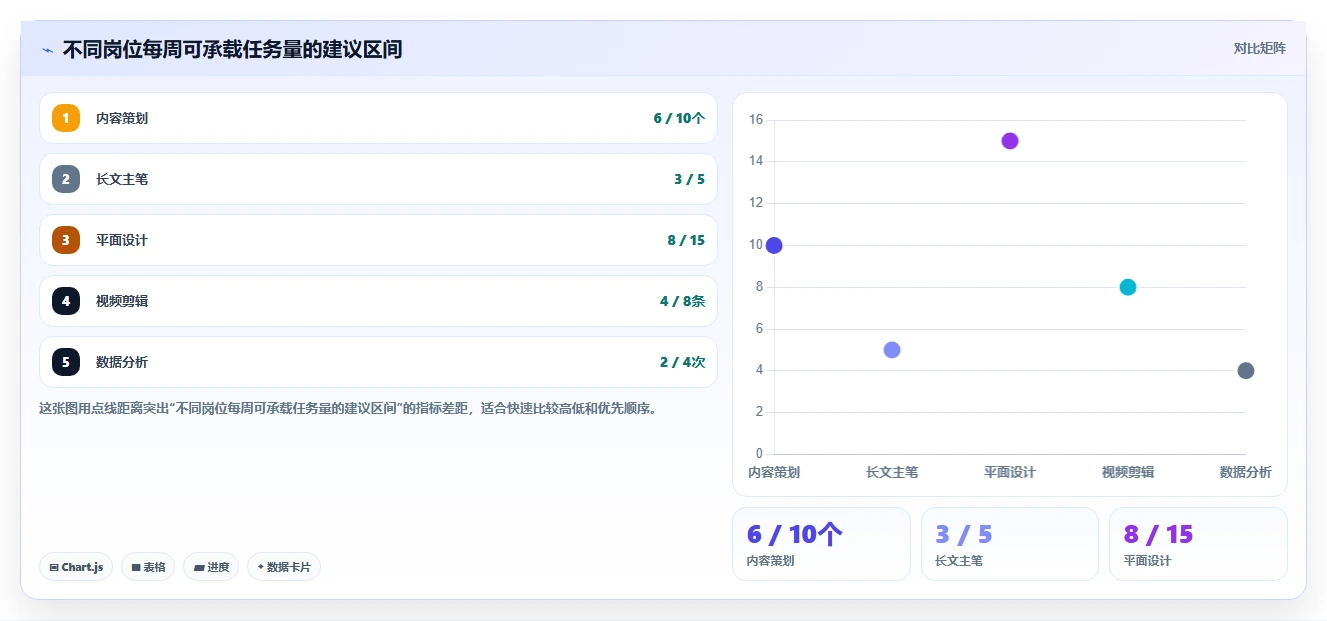Click the value 4 / 8条
Image resolution: width=1327 pixels, height=621 pixels.
(682, 301)
